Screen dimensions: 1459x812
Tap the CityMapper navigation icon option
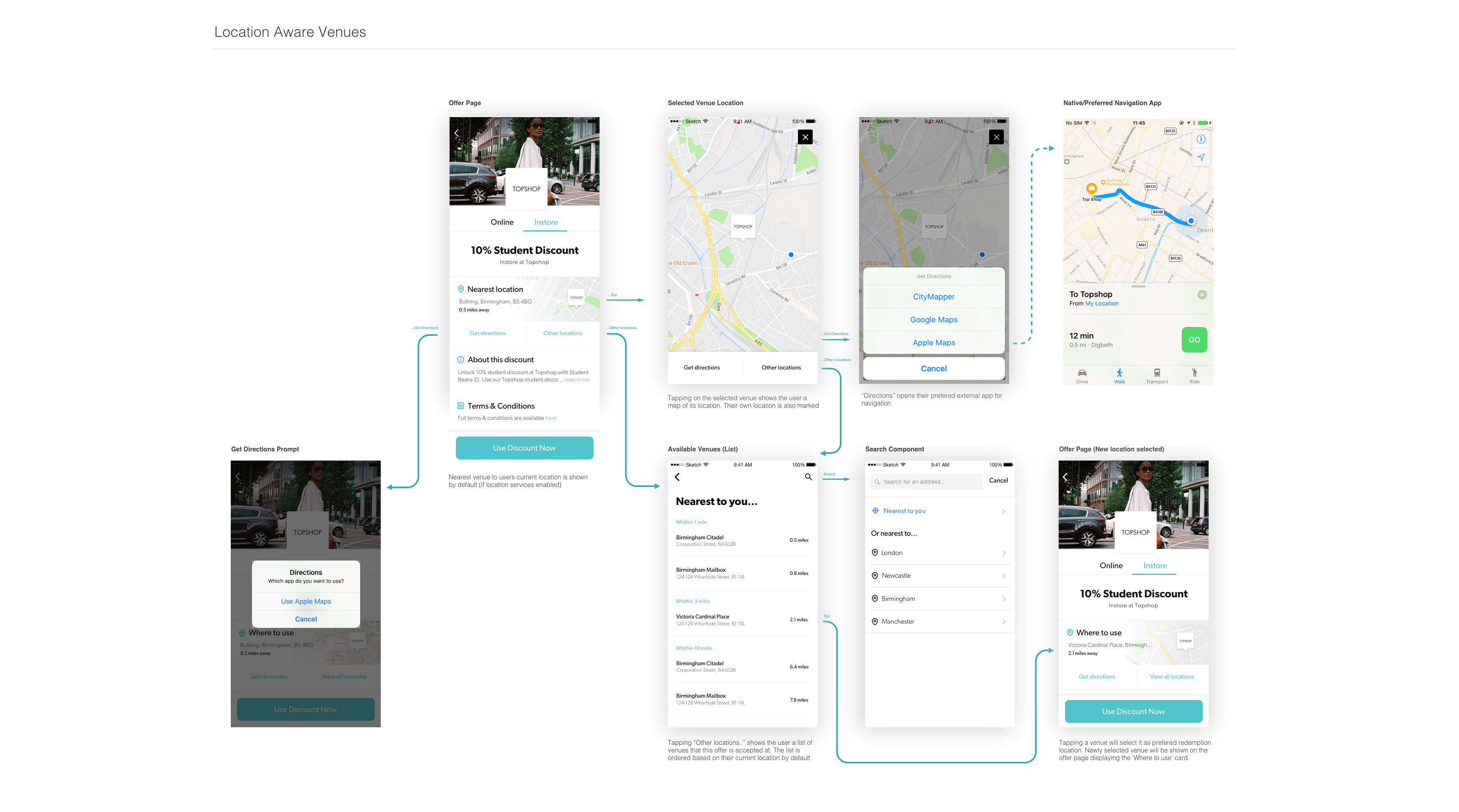pyautogui.click(x=934, y=296)
